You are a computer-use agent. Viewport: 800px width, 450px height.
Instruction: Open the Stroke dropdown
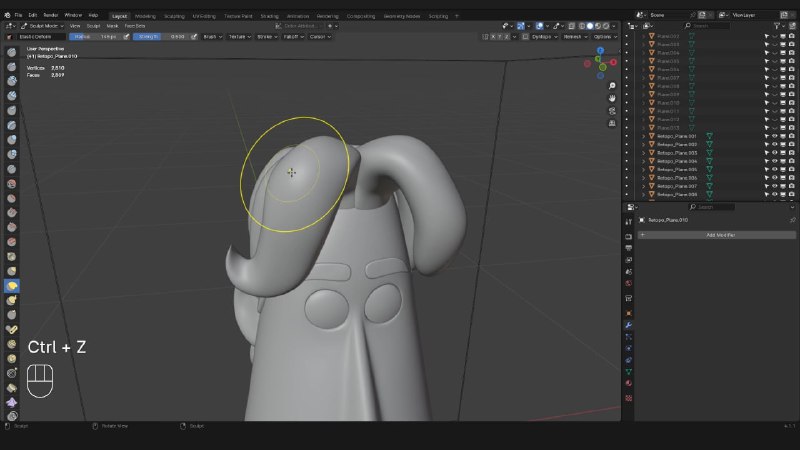(267, 37)
